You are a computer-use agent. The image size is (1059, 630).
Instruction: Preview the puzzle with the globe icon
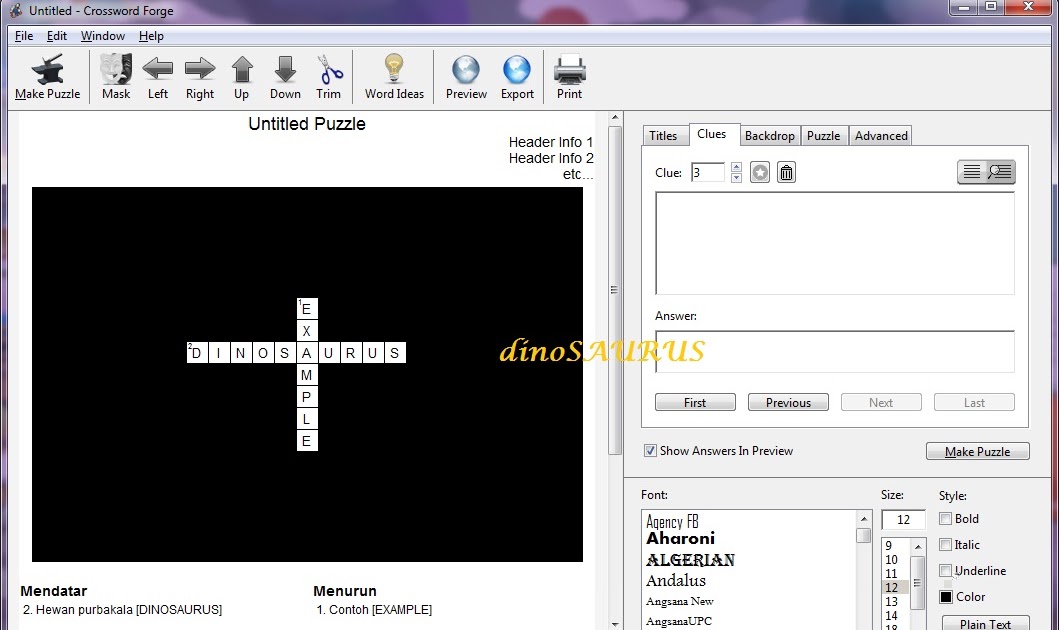click(465, 66)
